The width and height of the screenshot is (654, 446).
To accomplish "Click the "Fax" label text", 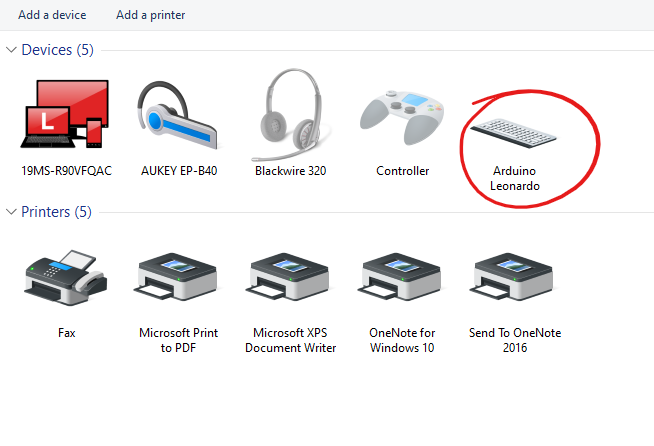I will point(67,333).
